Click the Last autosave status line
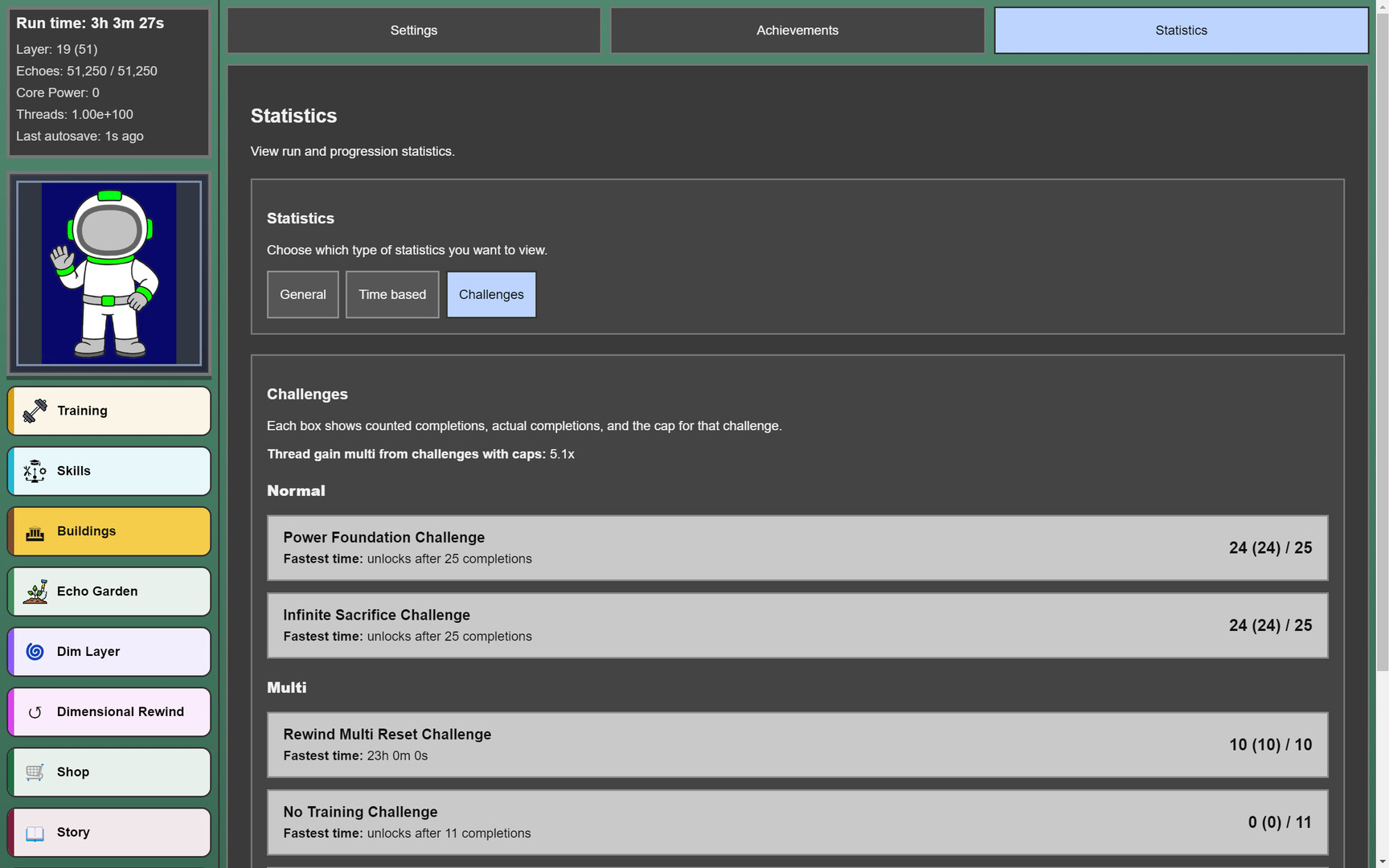The height and width of the screenshot is (868, 1389). 80,137
